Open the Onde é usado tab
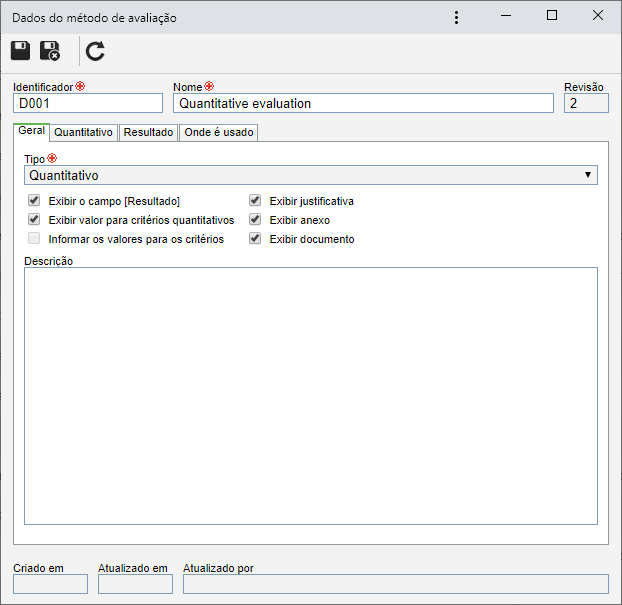Viewport: 622px width, 605px height. 219,133
